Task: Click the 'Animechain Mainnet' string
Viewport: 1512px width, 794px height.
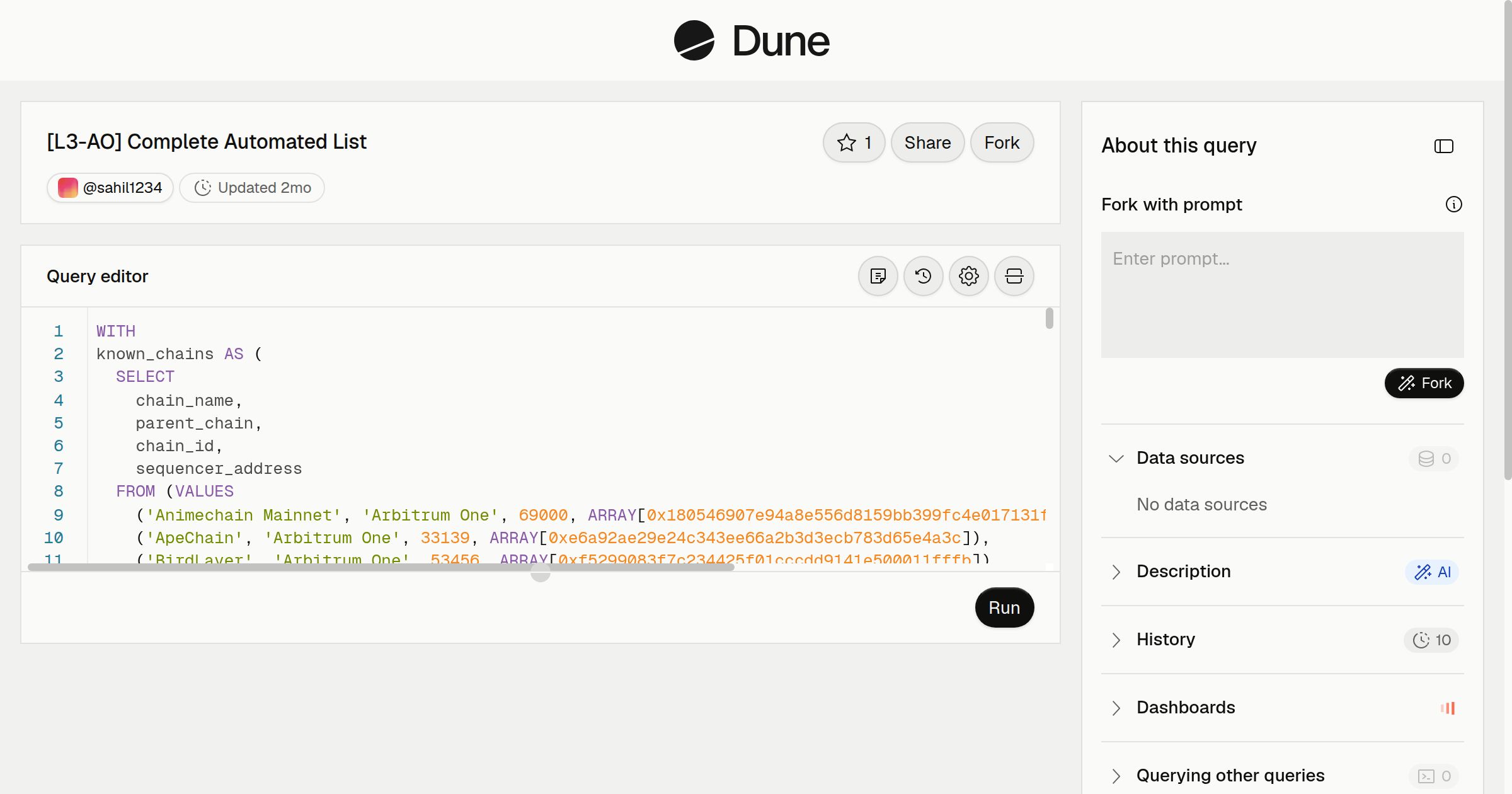Action: click(244, 515)
